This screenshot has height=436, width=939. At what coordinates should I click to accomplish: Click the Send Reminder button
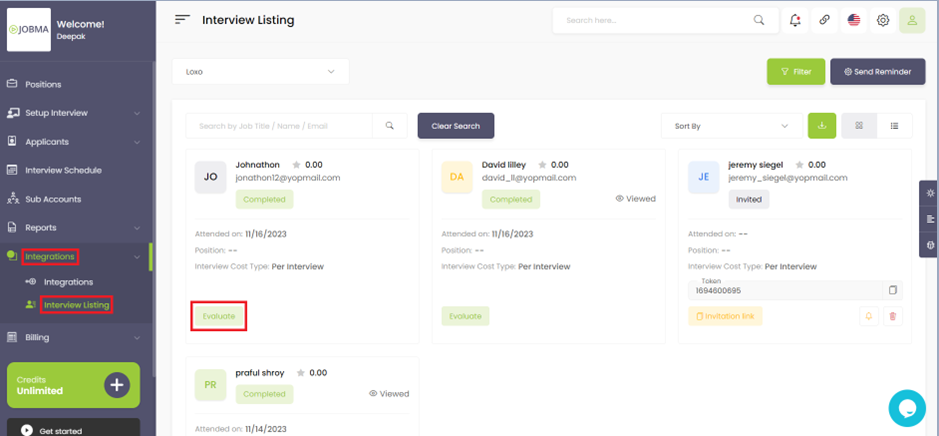click(878, 72)
